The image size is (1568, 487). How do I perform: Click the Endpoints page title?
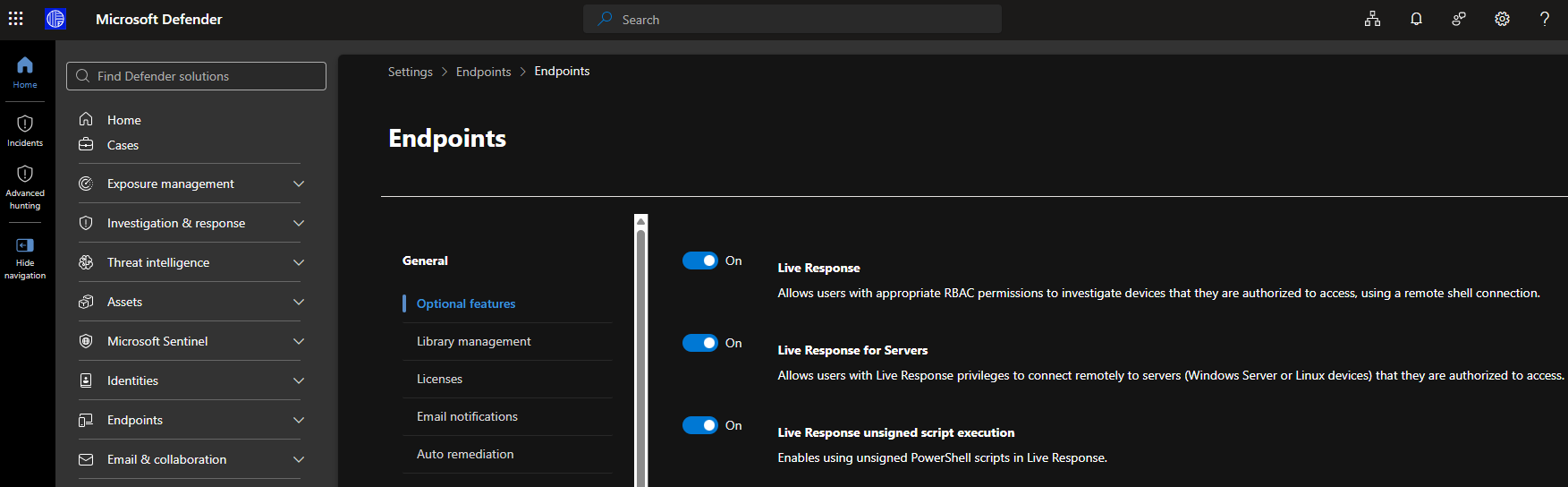pos(447,138)
